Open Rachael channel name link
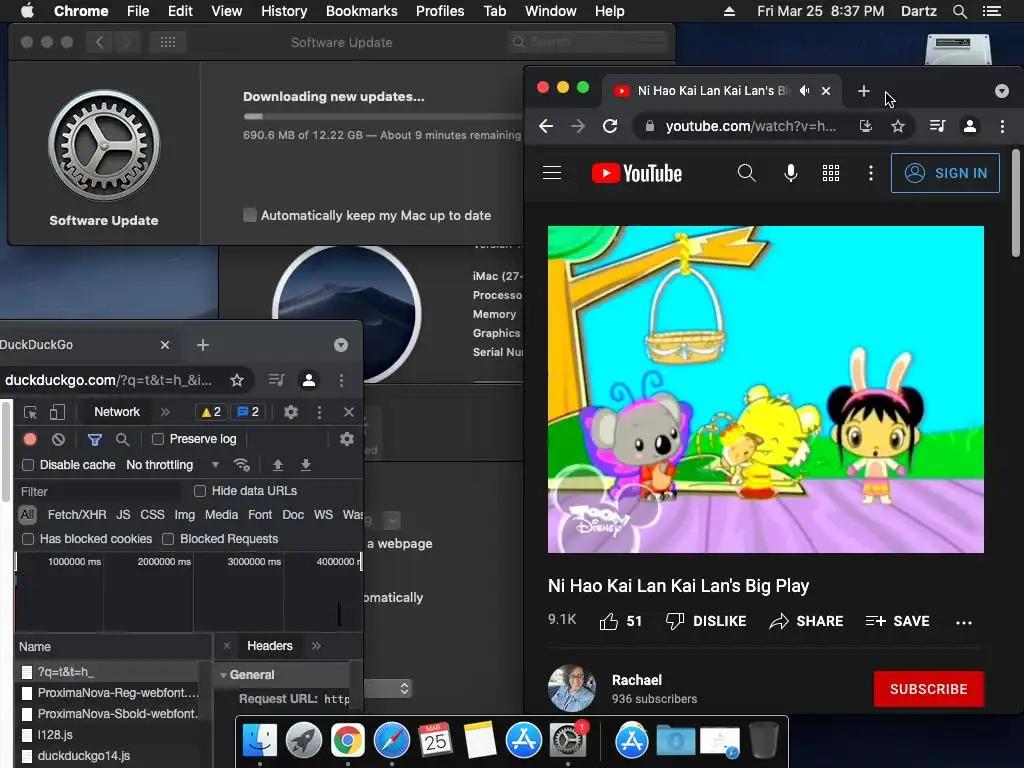The image size is (1024, 768). pyautogui.click(x=637, y=680)
